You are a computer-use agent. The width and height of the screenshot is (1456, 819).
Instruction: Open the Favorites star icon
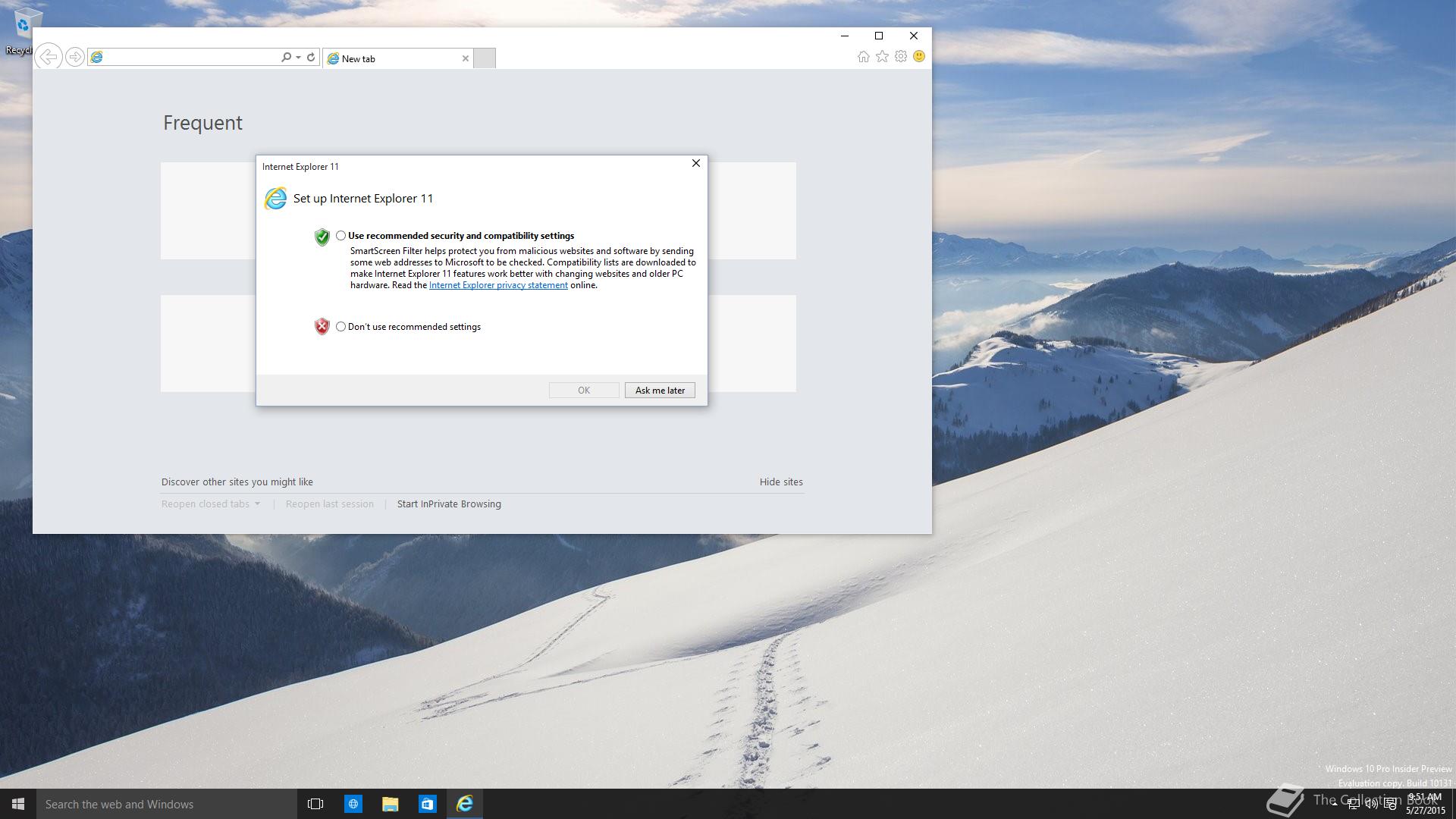tap(882, 56)
